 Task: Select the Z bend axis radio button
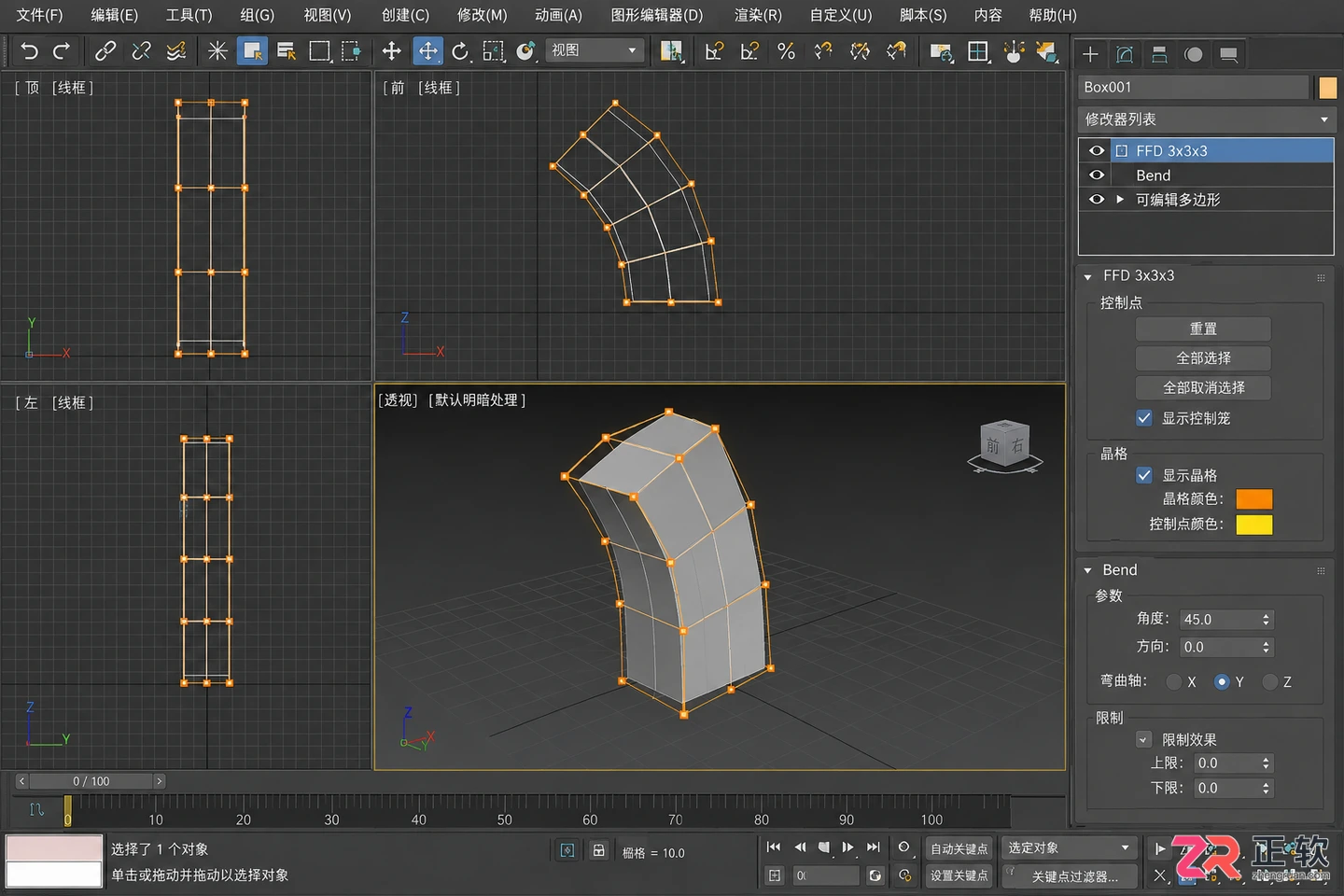[1270, 682]
